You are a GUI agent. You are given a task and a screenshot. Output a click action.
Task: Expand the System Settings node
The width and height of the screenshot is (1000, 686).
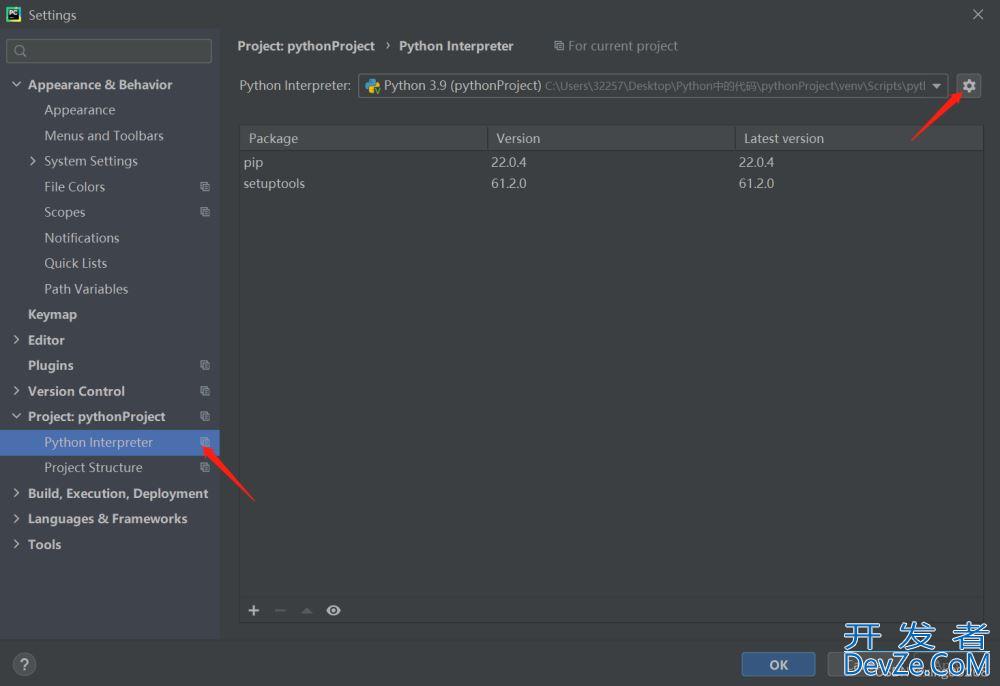click(x=33, y=161)
